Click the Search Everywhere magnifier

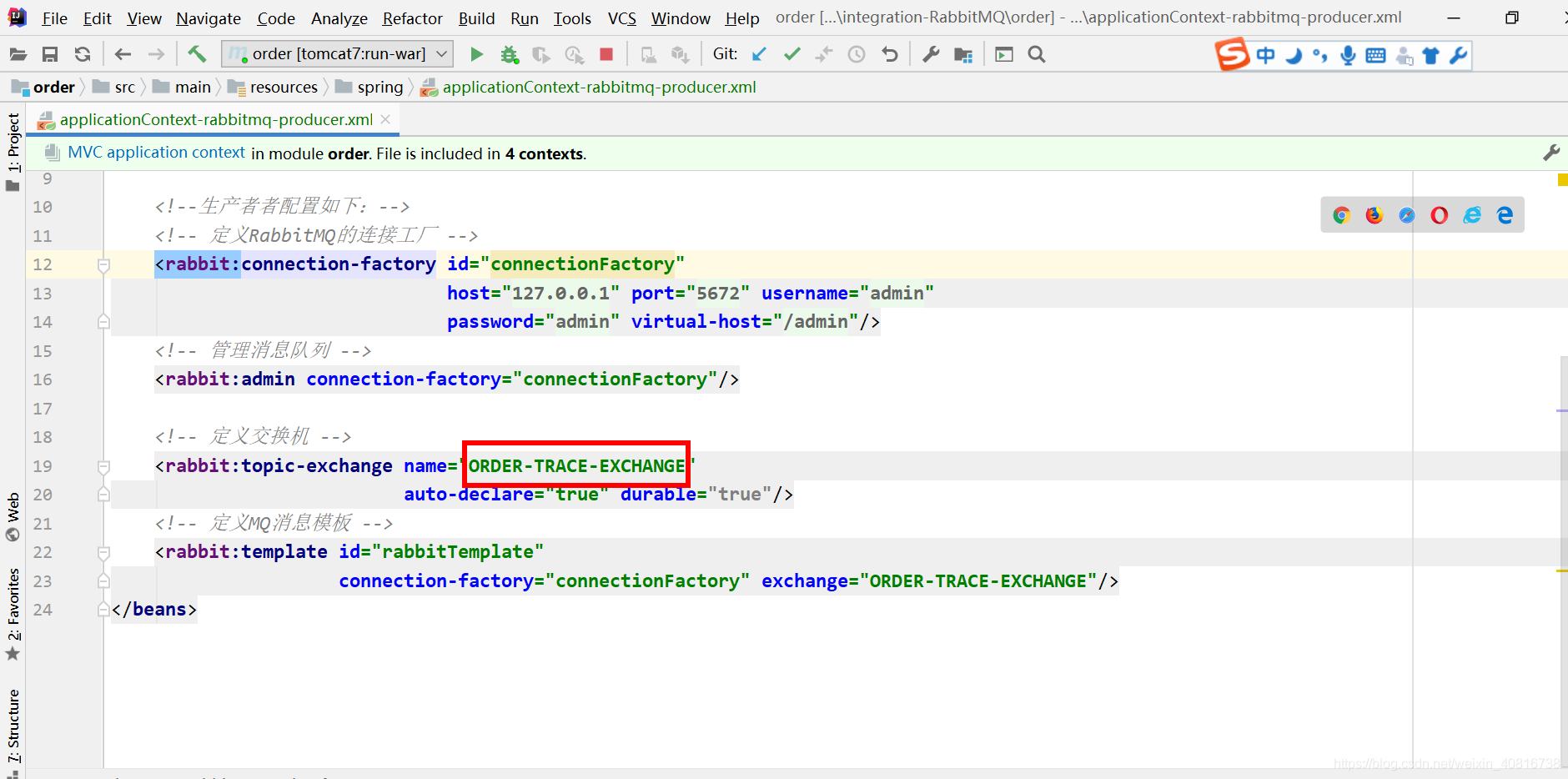pyautogui.click(x=1037, y=54)
